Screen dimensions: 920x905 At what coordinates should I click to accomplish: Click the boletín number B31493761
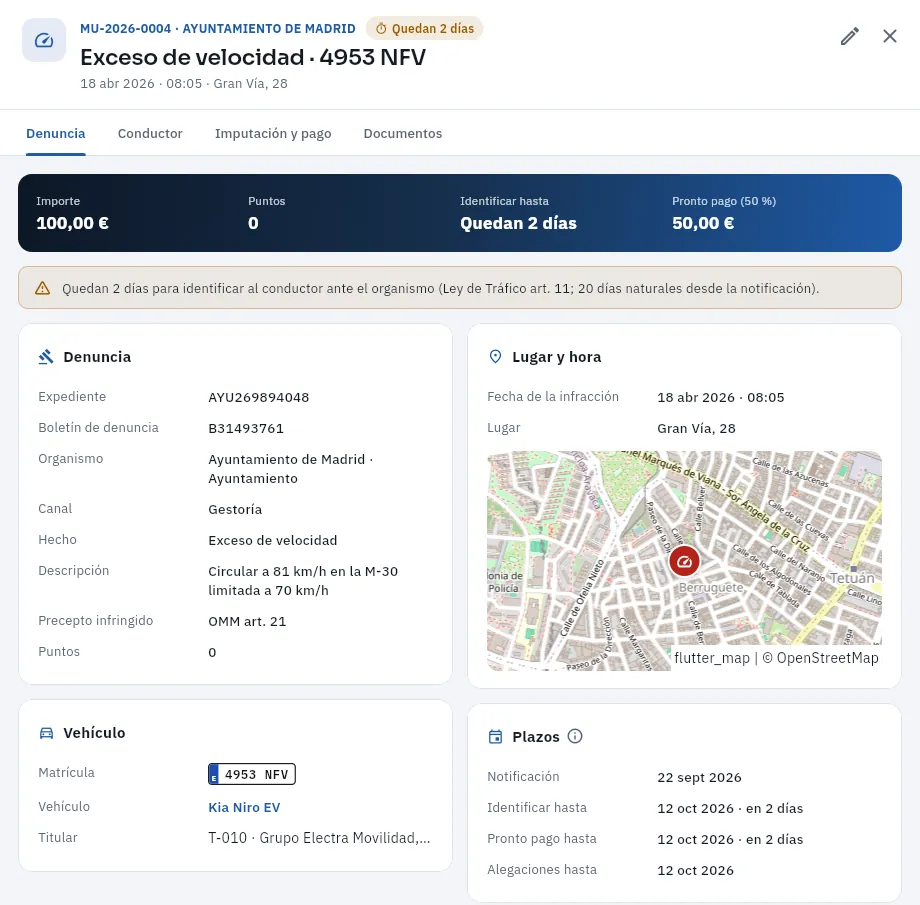246,428
